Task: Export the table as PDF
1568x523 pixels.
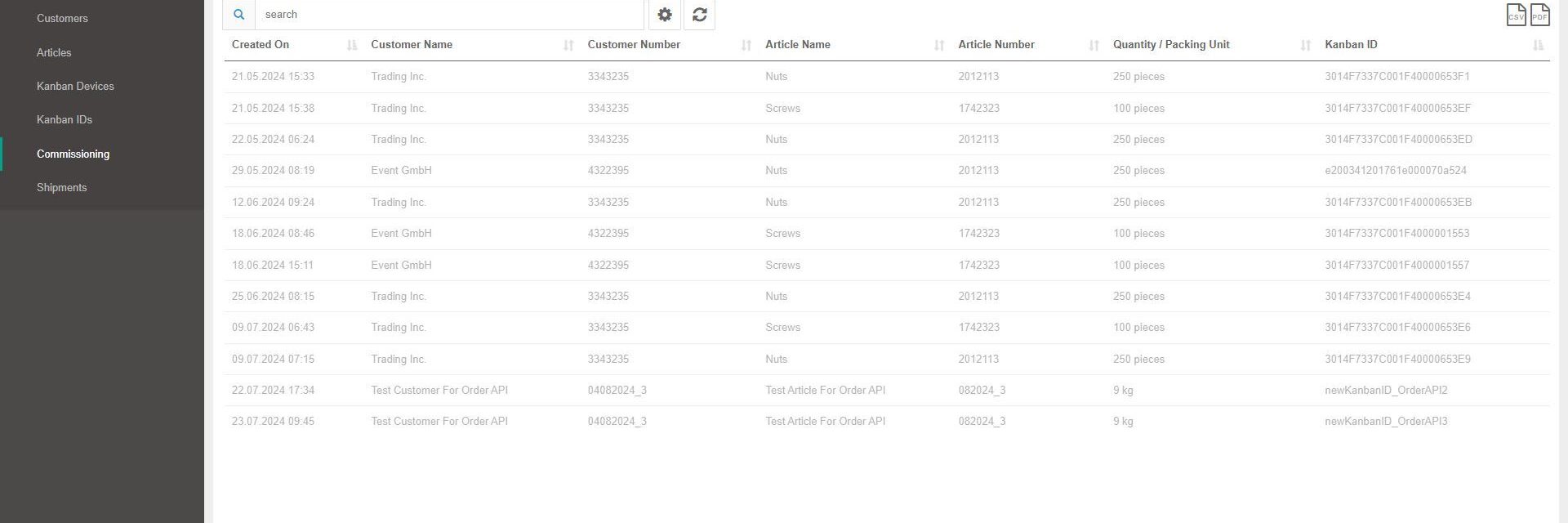Action: pos(1539,15)
